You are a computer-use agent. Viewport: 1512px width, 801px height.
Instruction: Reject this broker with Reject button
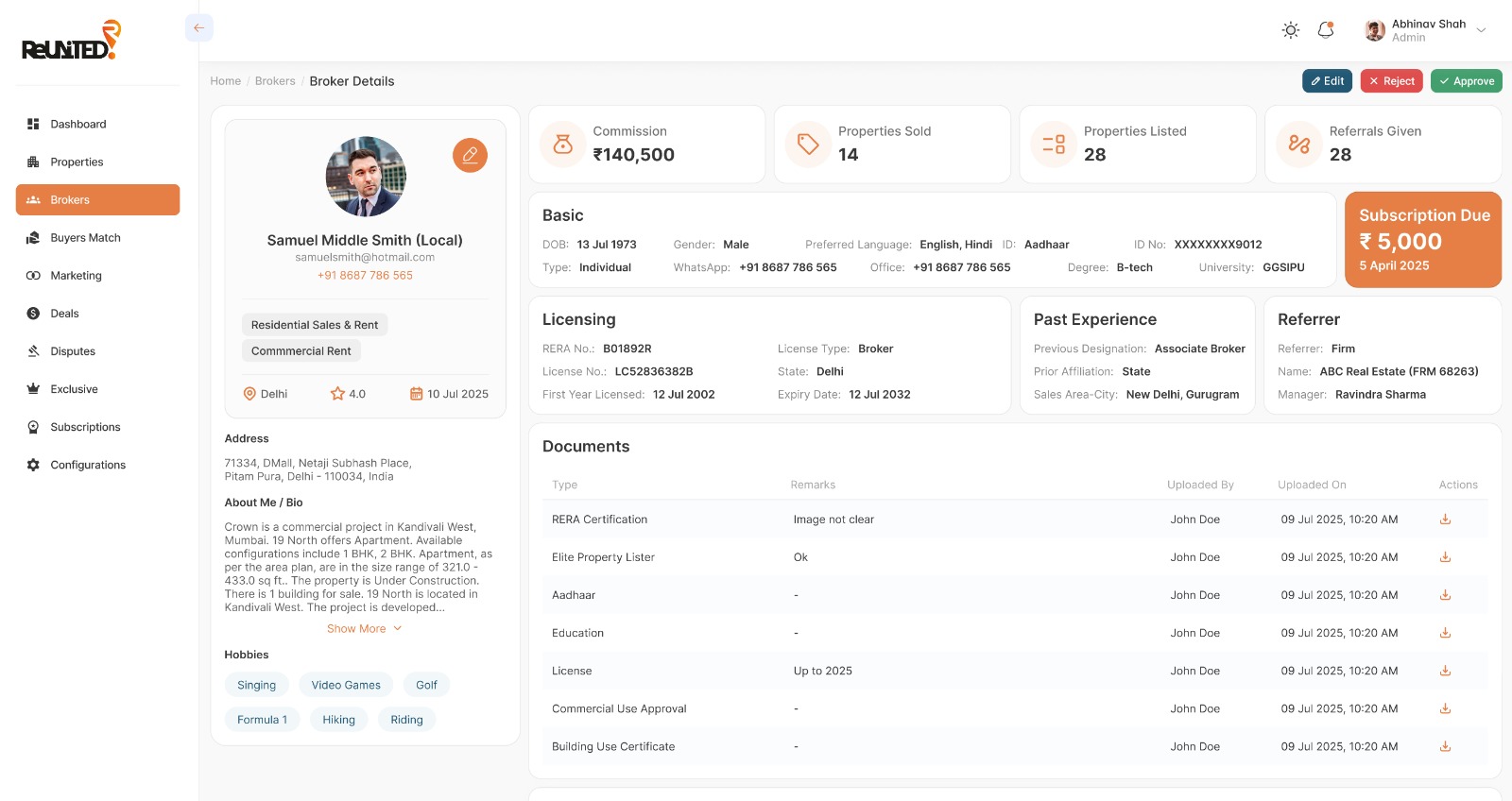1391,81
